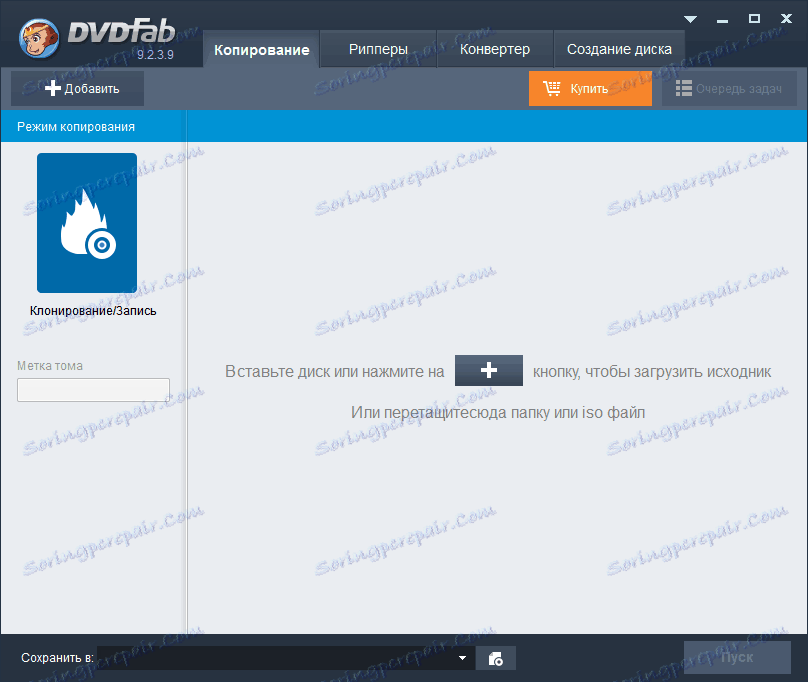The width and height of the screenshot is (808, 682).
Task: Open the title bar menu arrow
Action: tap(690, 18)
